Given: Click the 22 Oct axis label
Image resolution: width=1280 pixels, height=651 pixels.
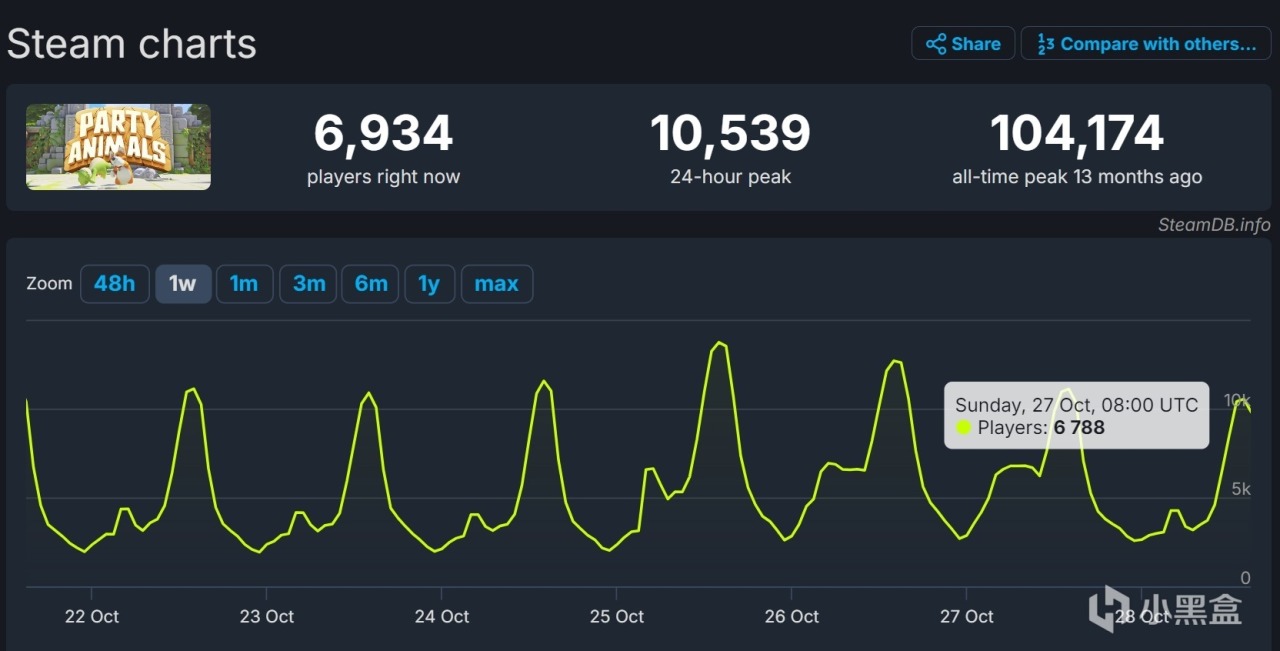Looking at the screenshot, I should coord(92,616).
